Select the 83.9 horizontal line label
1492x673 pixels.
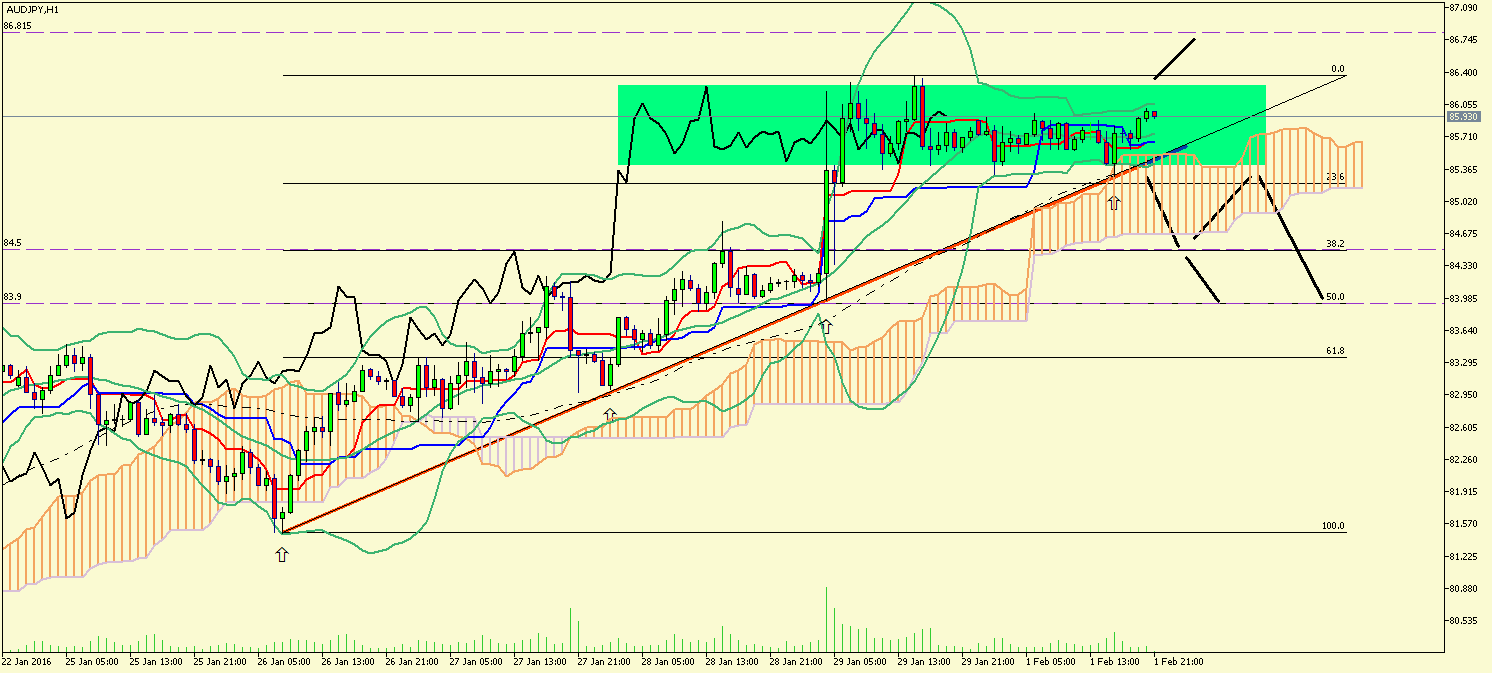12,297
